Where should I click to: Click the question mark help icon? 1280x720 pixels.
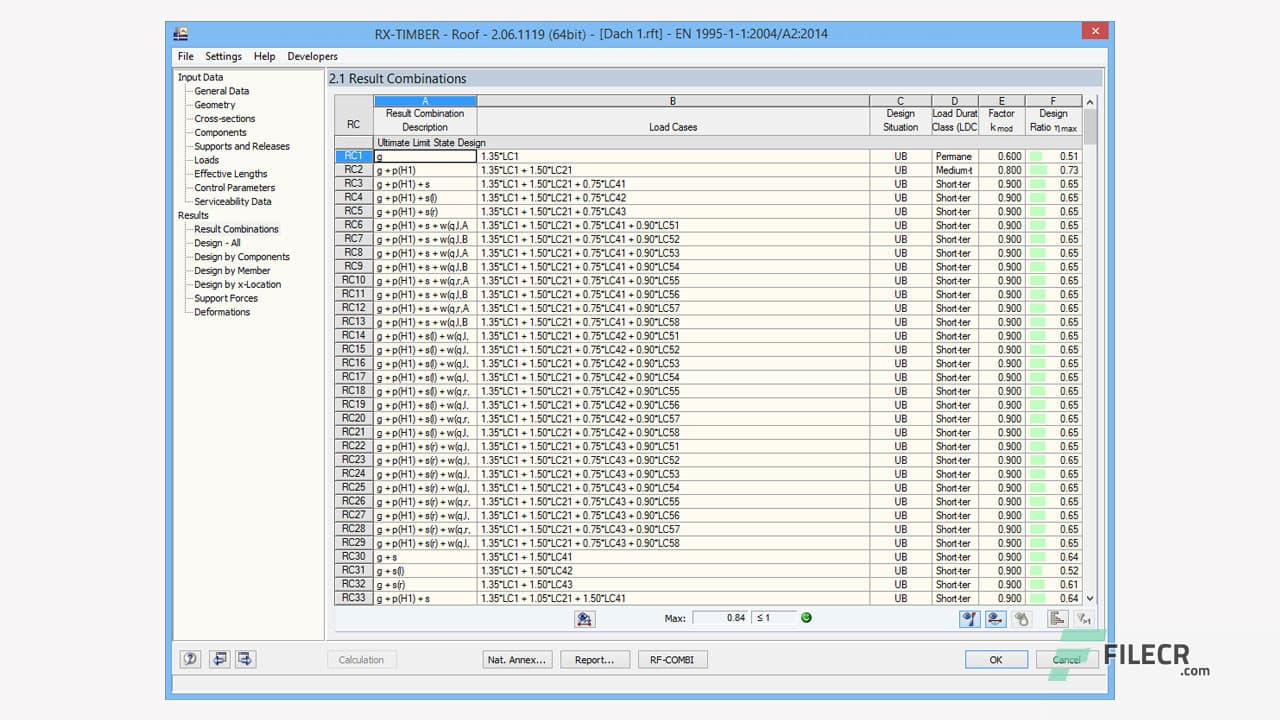coord(190,658)
